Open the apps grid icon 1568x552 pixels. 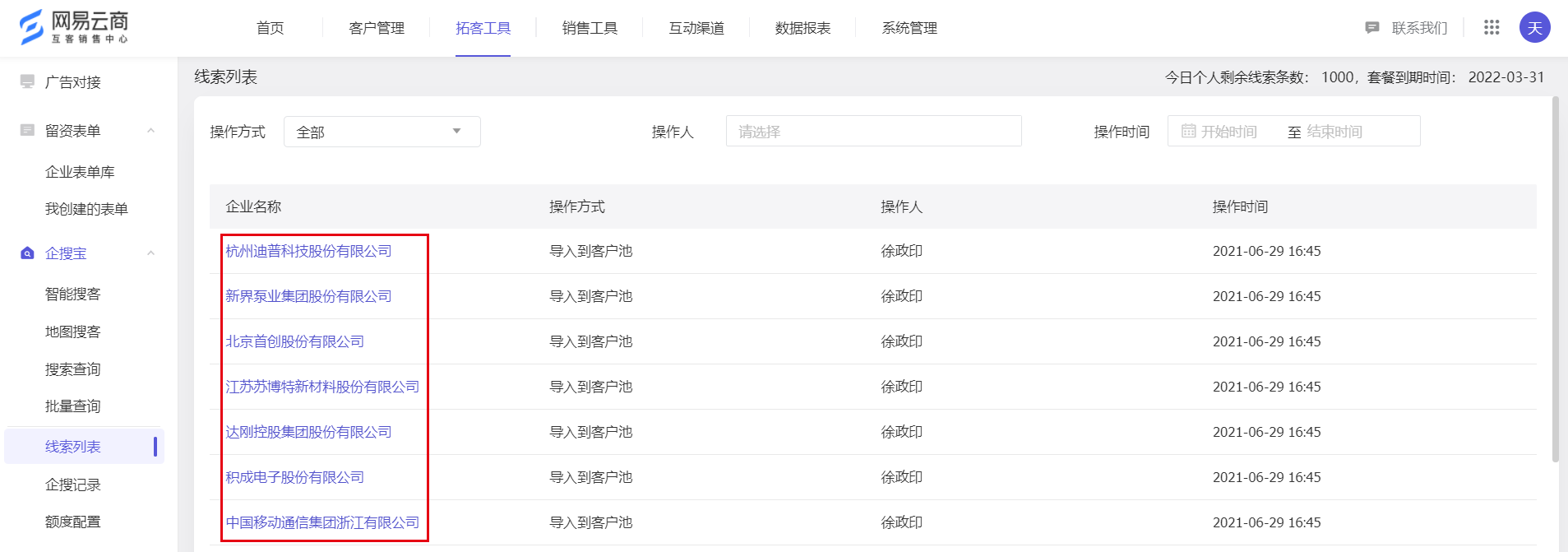coord(1492,27)
